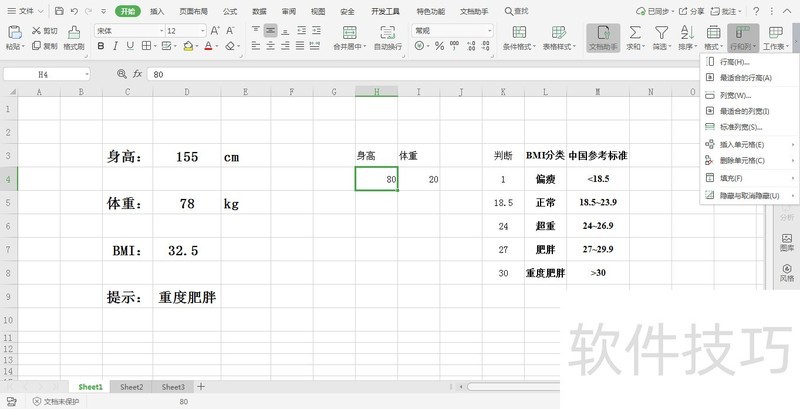The height and width of the screenshot is (409, 800).
Task: Align cell text left
Action: point(256,46)
